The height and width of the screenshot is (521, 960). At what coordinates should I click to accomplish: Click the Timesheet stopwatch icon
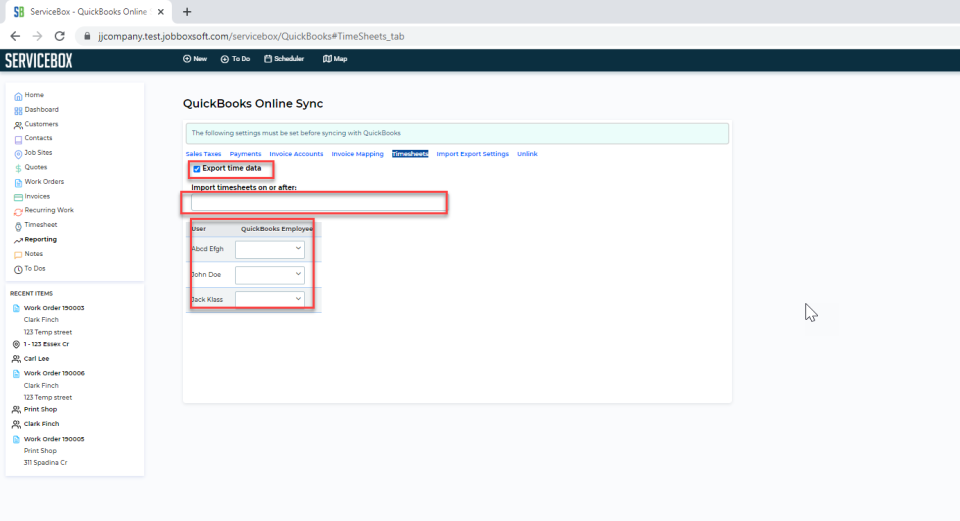pyautogui.click(x=18, y=226)
